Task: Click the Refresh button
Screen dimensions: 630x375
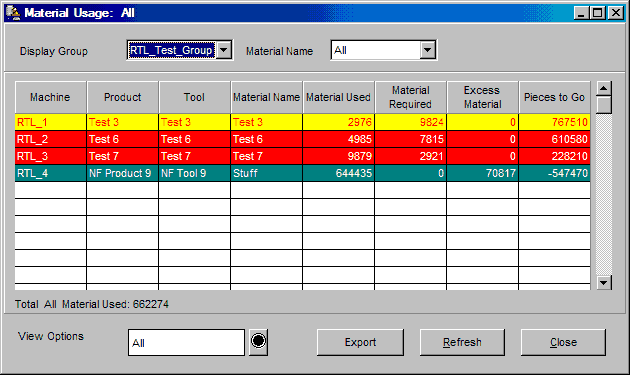Action: pyautogui.click(x=462, y=342)
